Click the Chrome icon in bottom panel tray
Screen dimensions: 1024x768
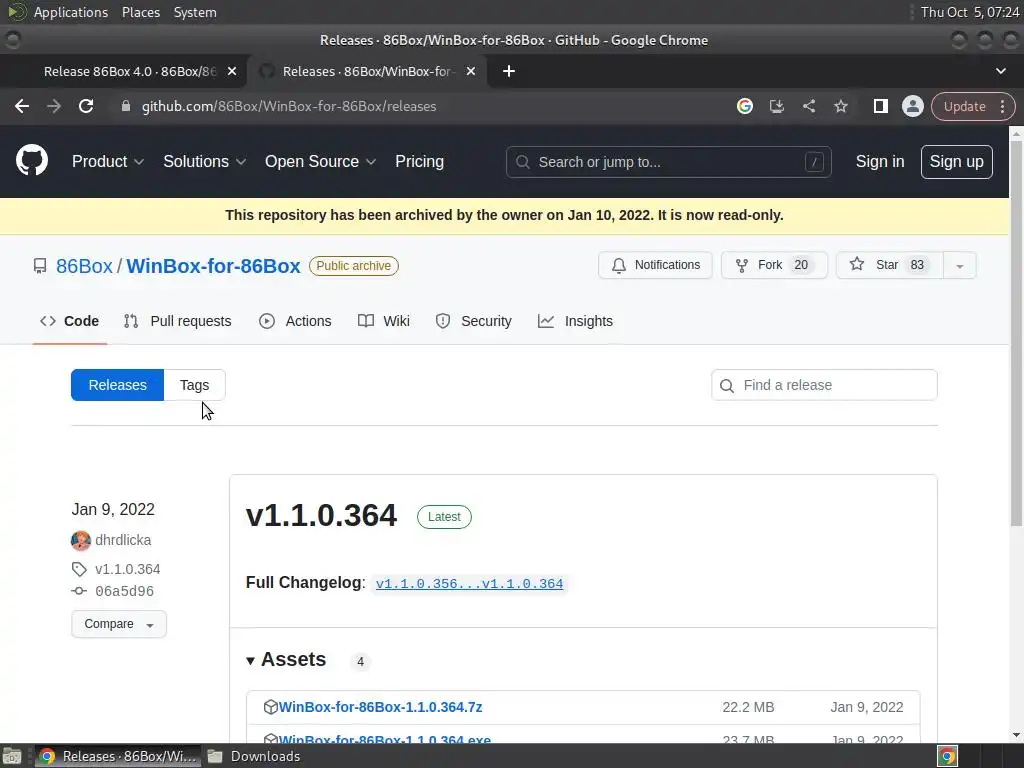pos(947,756)
